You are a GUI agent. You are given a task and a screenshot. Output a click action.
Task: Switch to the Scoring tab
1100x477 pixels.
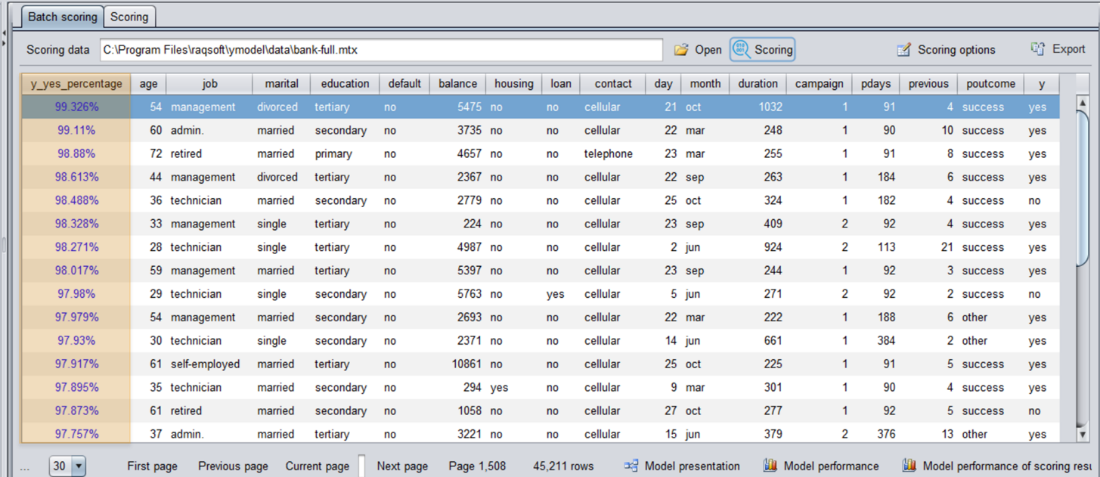(x=129, y=17)
